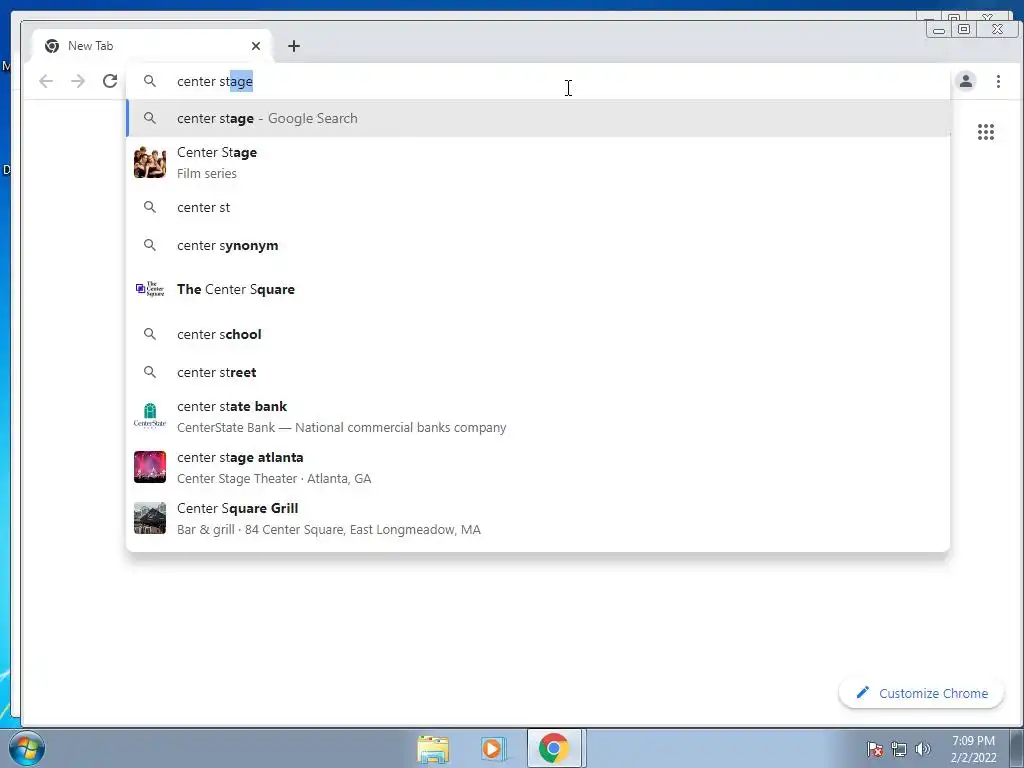
Task: Open File Explorer from taskbar
Action: point(433,748)
